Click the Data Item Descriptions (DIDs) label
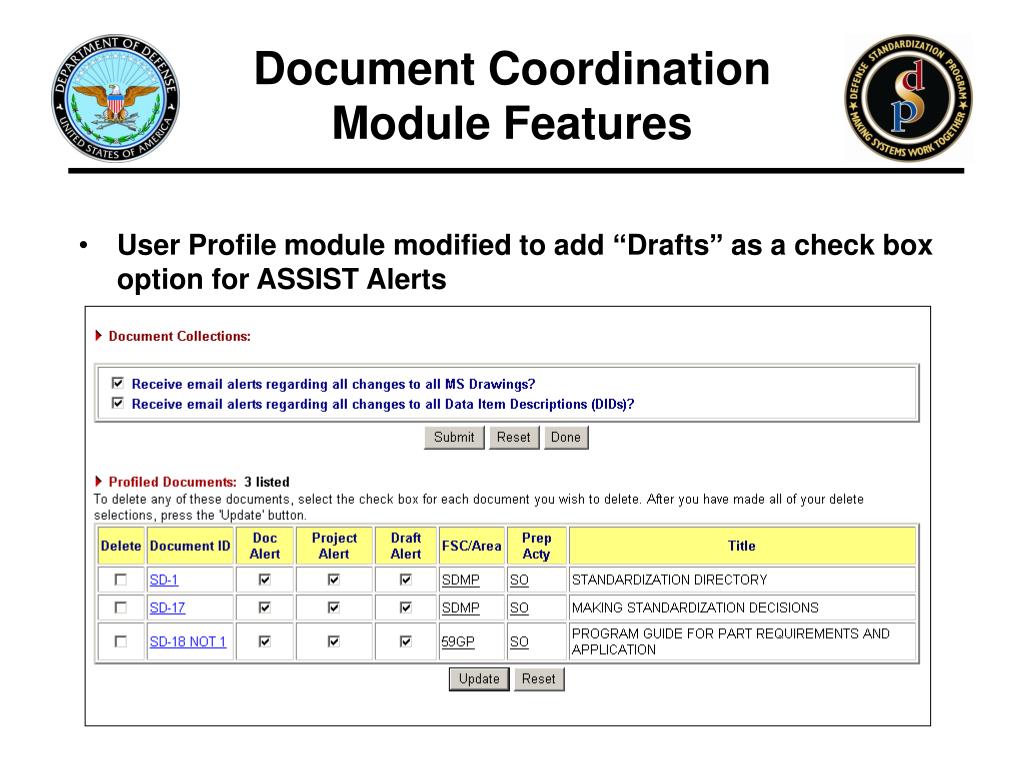The image size is (1024, 768). [383, 404]
